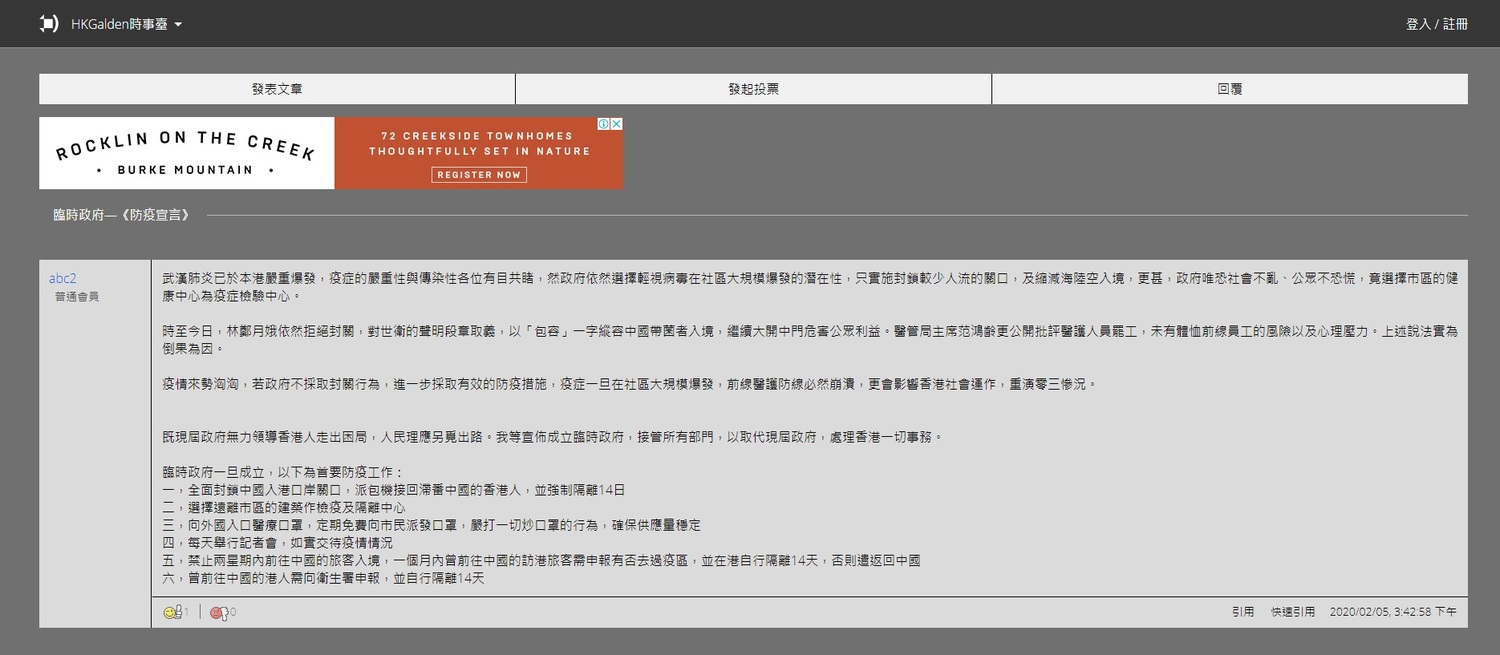The height and width of the screenshot is (655, 1500).
Task: Click the 回覆 reply button
Action: click(1230, 89)
